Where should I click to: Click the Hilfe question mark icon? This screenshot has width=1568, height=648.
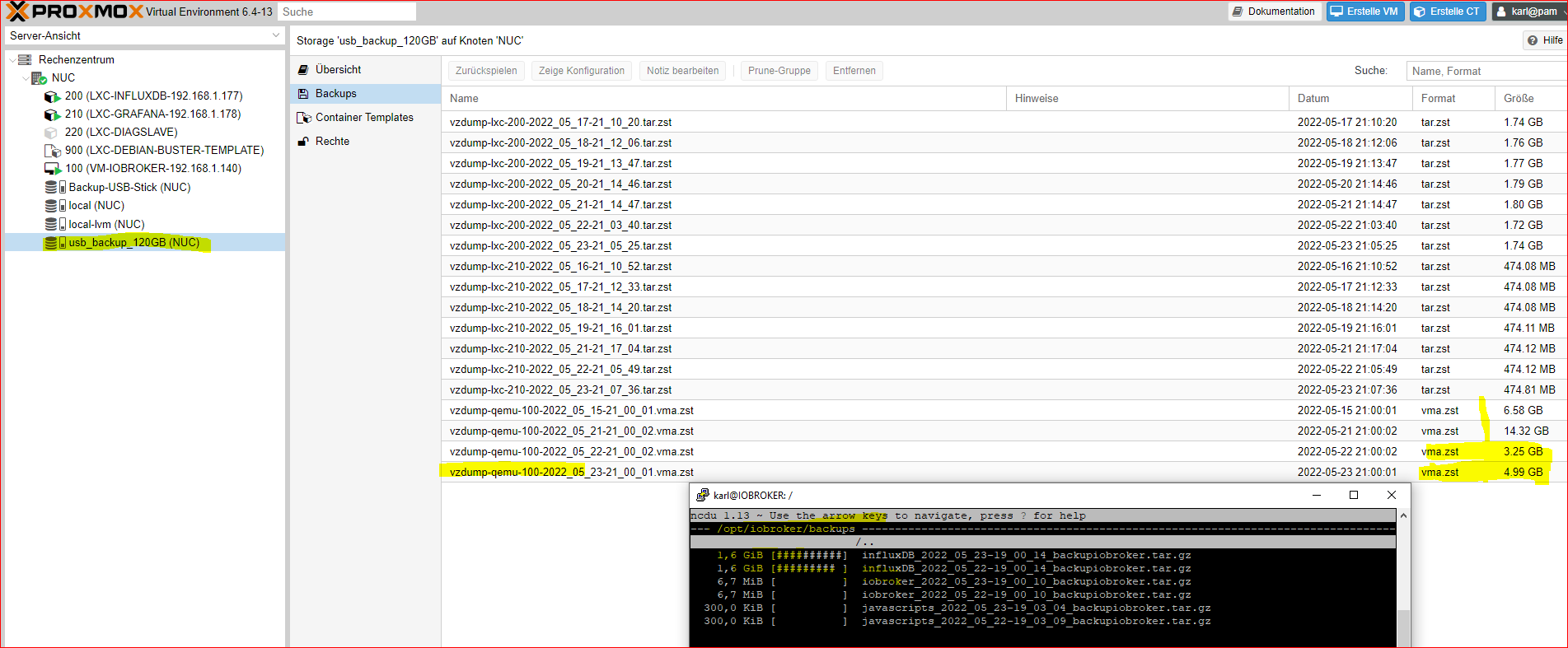1533,40
